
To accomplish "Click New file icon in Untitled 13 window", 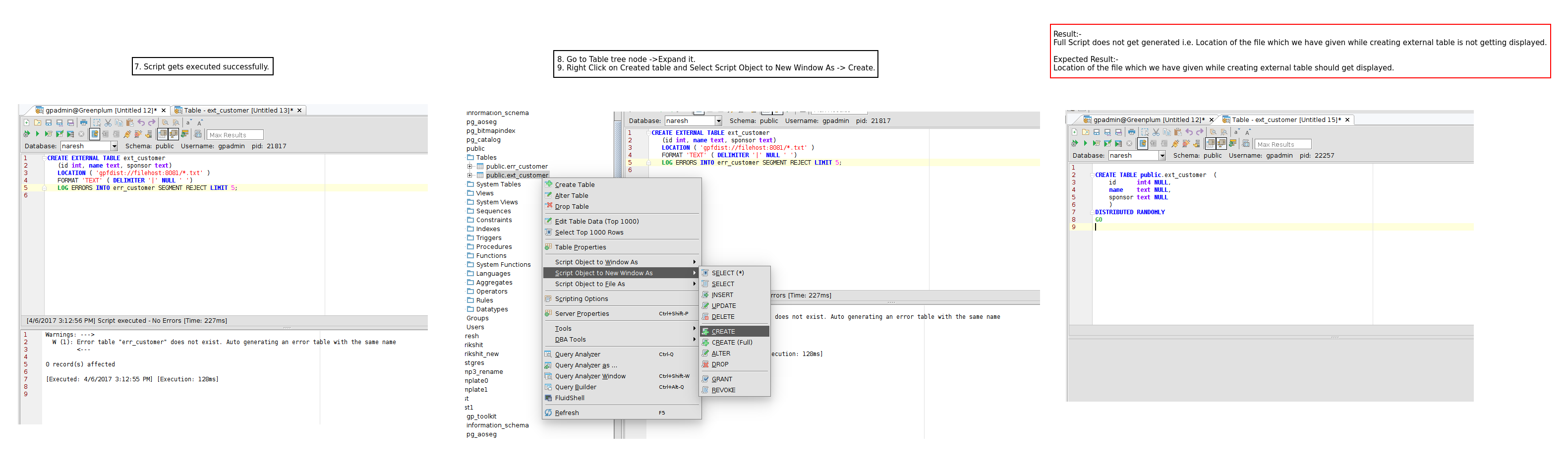I will [27, 122].
